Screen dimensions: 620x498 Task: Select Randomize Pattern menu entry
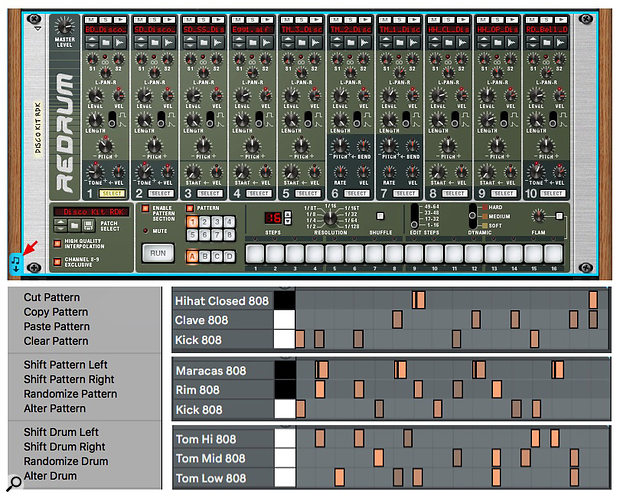click(70, 394)
